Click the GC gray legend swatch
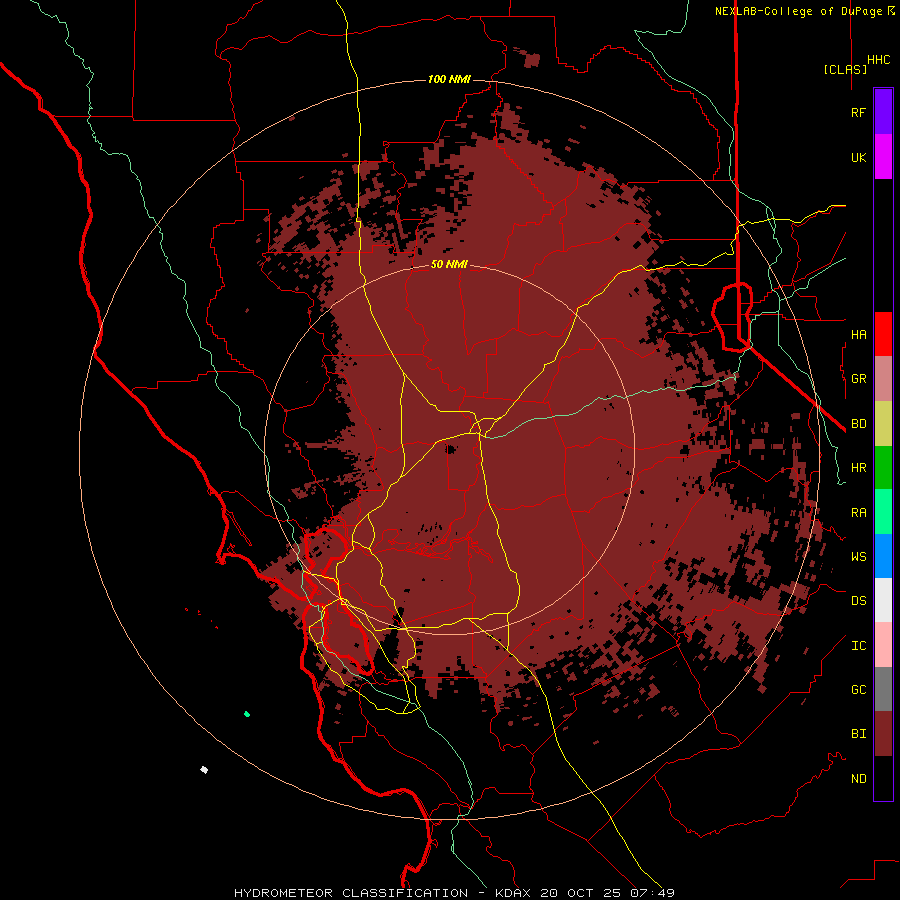 (x=883, y=689)
